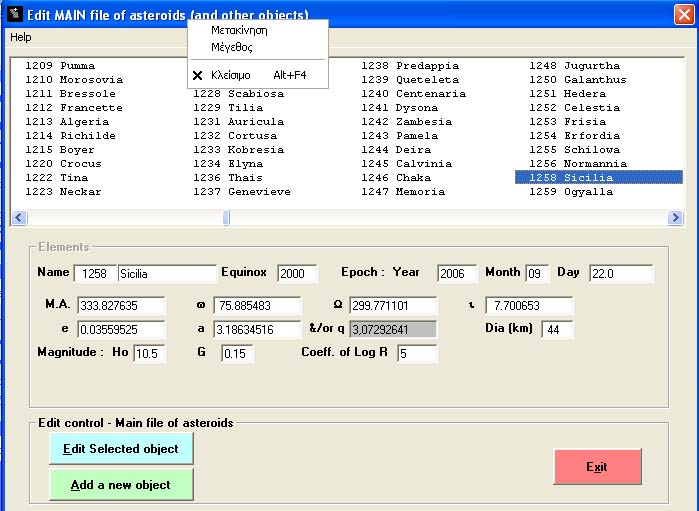Select highlighted 1258 Sicilia list entry
Viewport: 699px width, 511px height.
pos(599,177)
